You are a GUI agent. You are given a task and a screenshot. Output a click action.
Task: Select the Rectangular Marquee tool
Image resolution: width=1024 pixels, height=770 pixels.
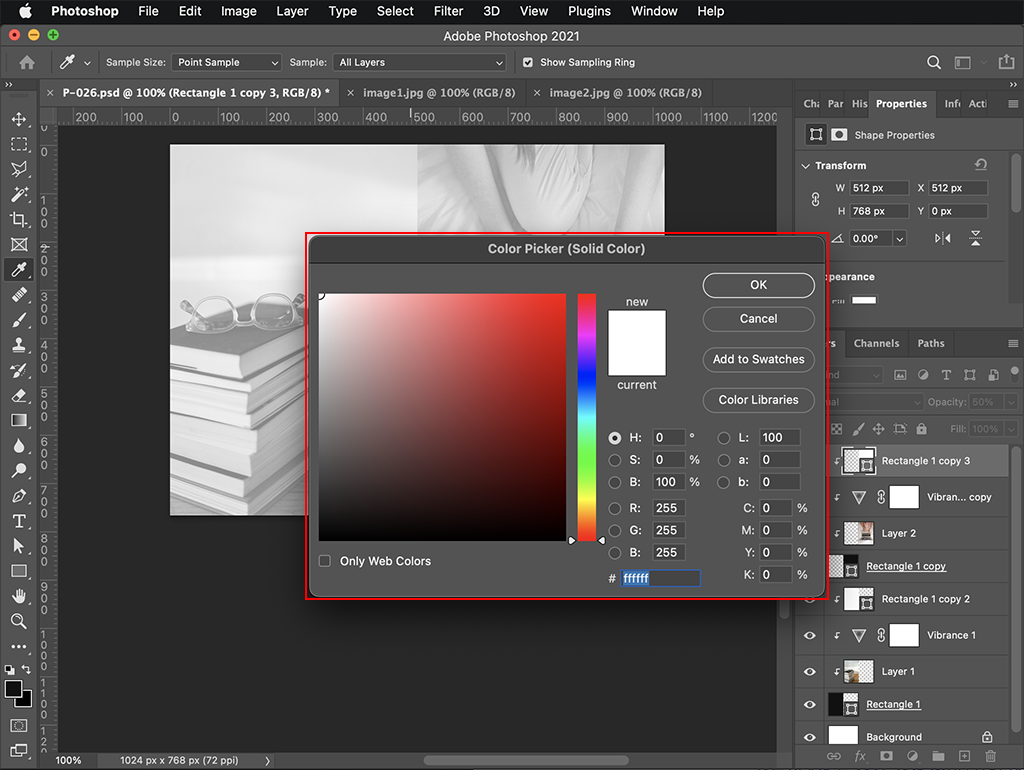(x=19, y=144)
